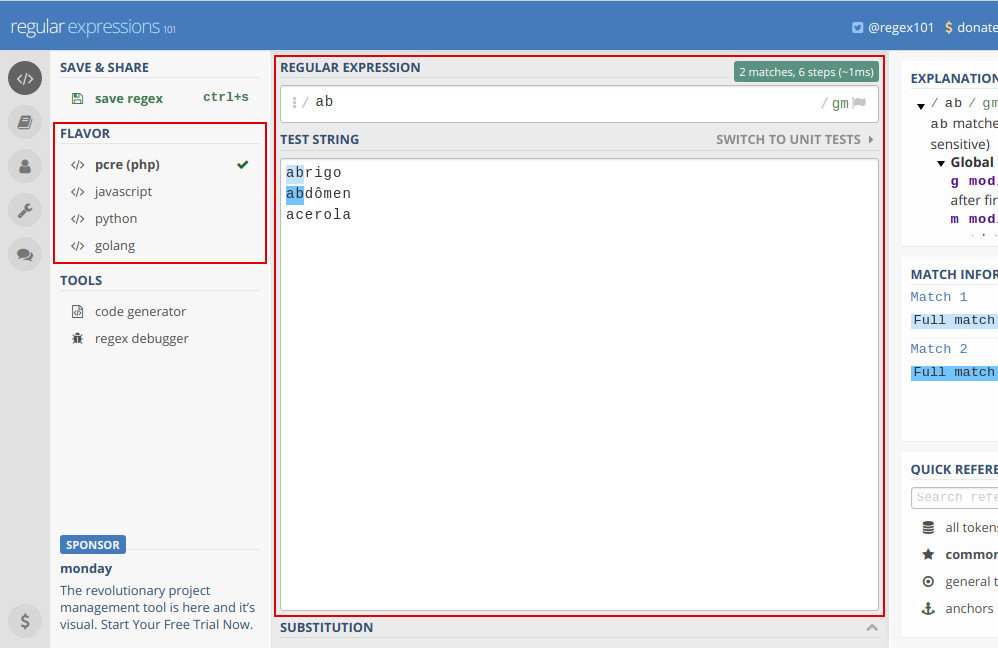This screenshot has width=998, height=648.
Task: Click the regex flags flag icon
Action: pyautogui.click(x=859, y=102)
